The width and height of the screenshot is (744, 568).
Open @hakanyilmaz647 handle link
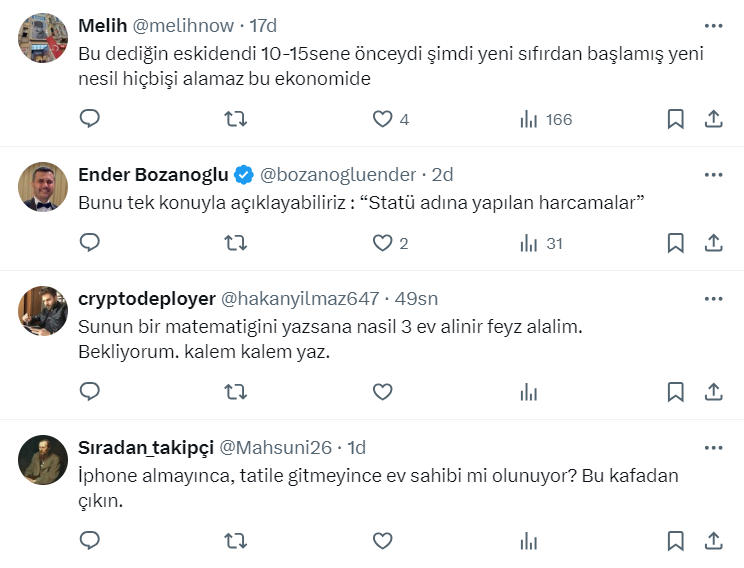(x=299, y=299)
